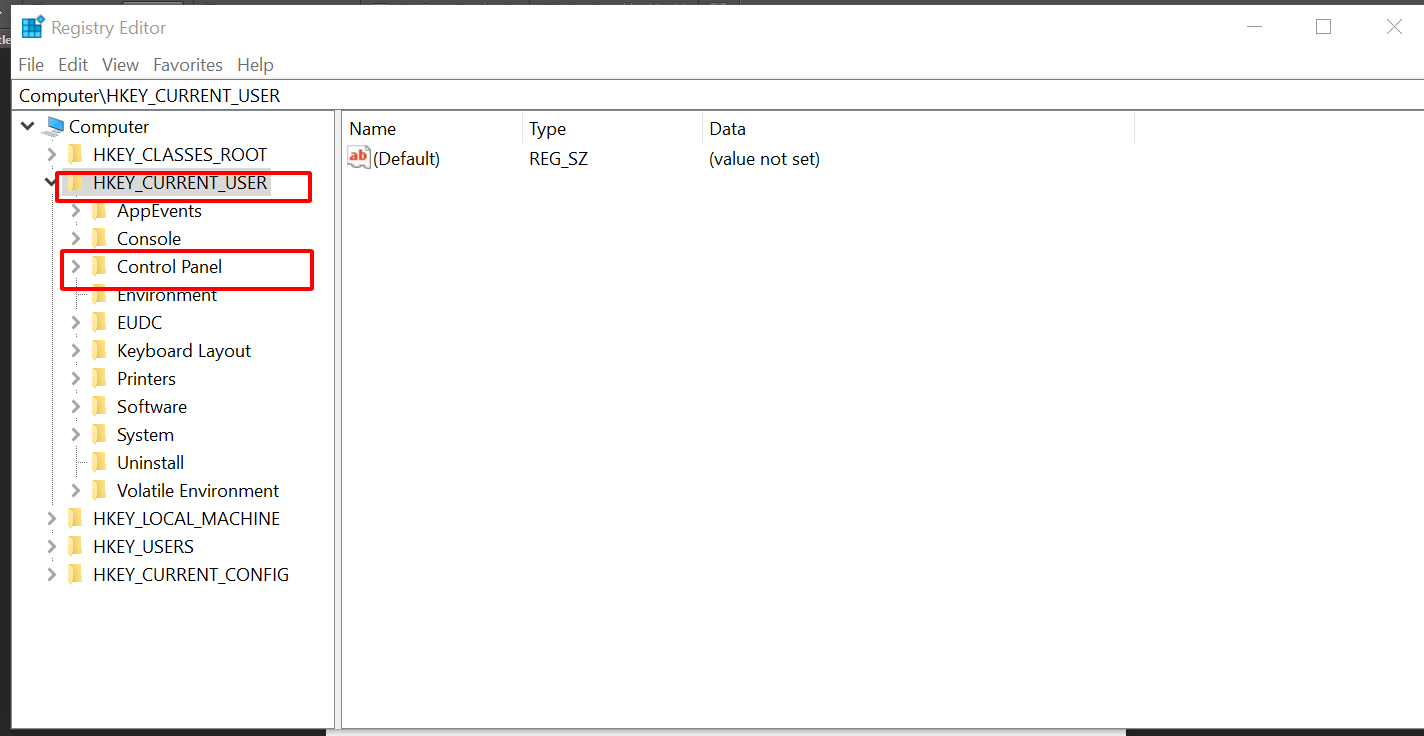Viewport: 1424px width, 736px height.
Task: Click the Printers folder icon
Action: (98, 378)
